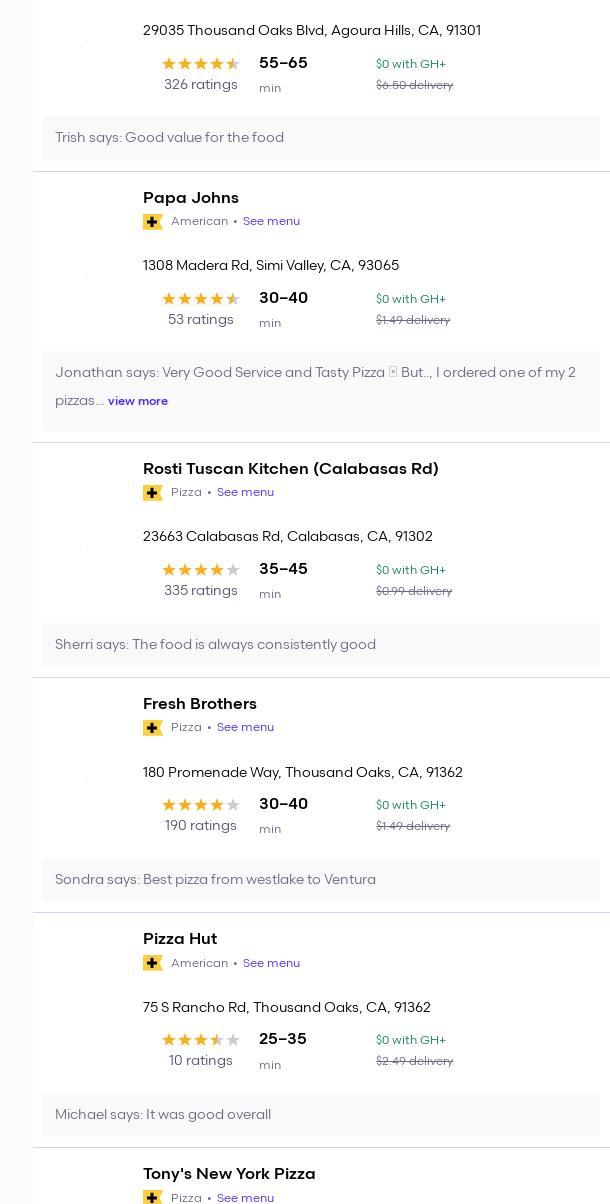The height and width of the screenshot is (1204, 610).
Task: Click the star rating above 53 ratings
Action: pos(200,299)
